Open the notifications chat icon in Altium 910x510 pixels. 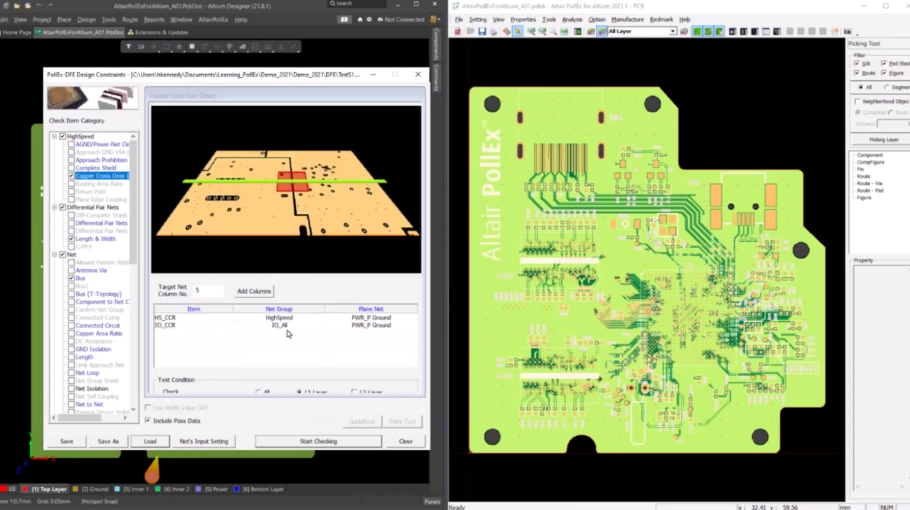coord(344,19)
